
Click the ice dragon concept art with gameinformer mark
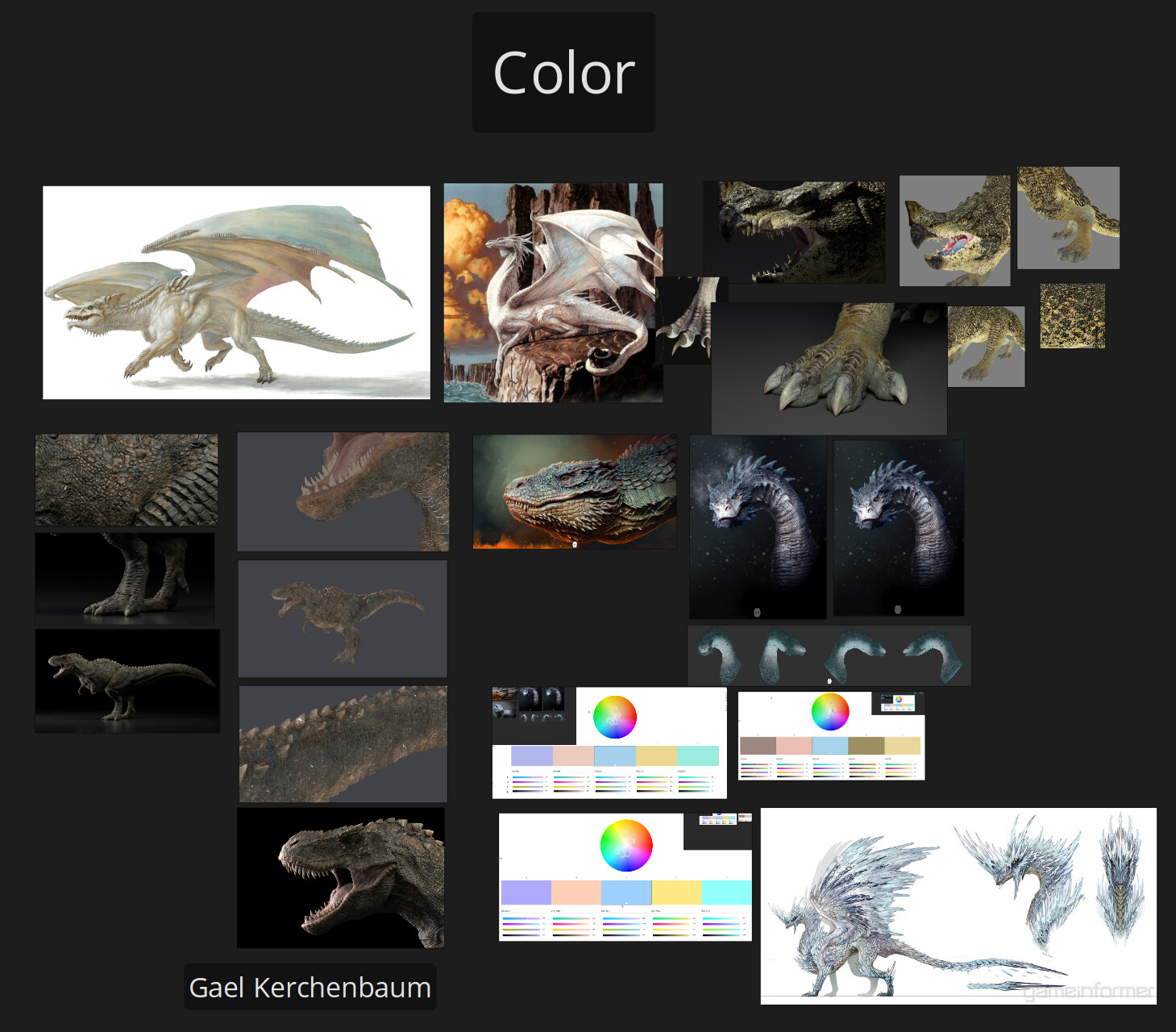coord(958,906)
